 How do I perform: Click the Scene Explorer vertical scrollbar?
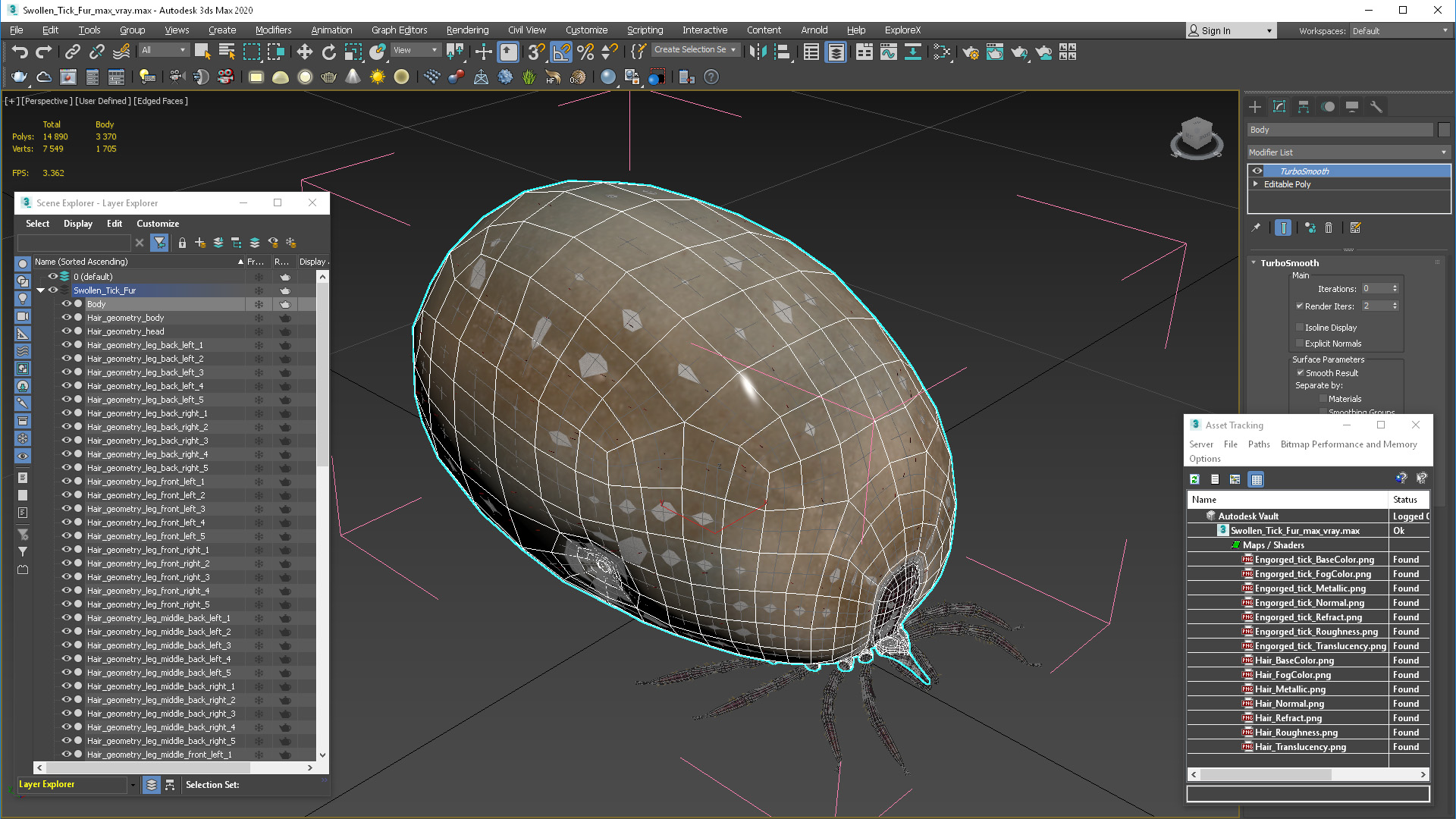tap(323, 516)
